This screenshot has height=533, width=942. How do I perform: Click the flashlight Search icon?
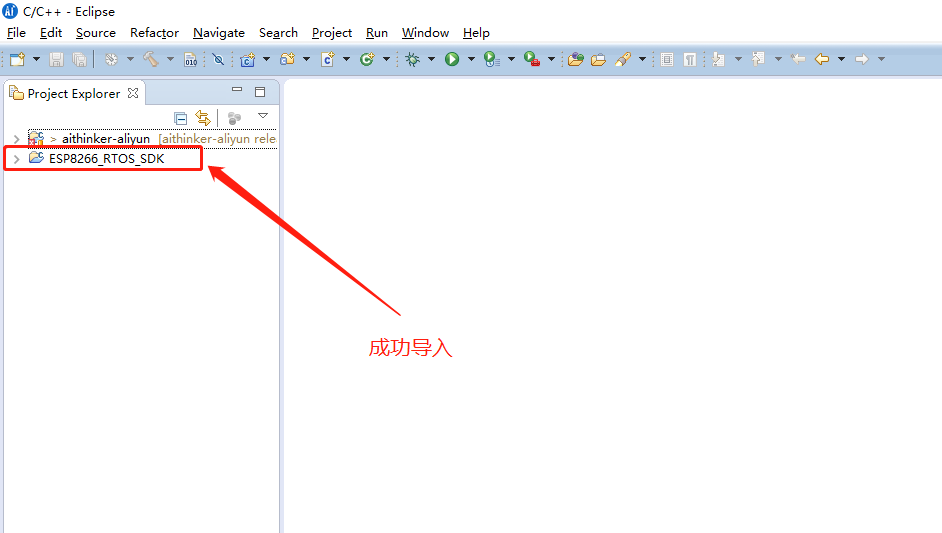point(623,59)
